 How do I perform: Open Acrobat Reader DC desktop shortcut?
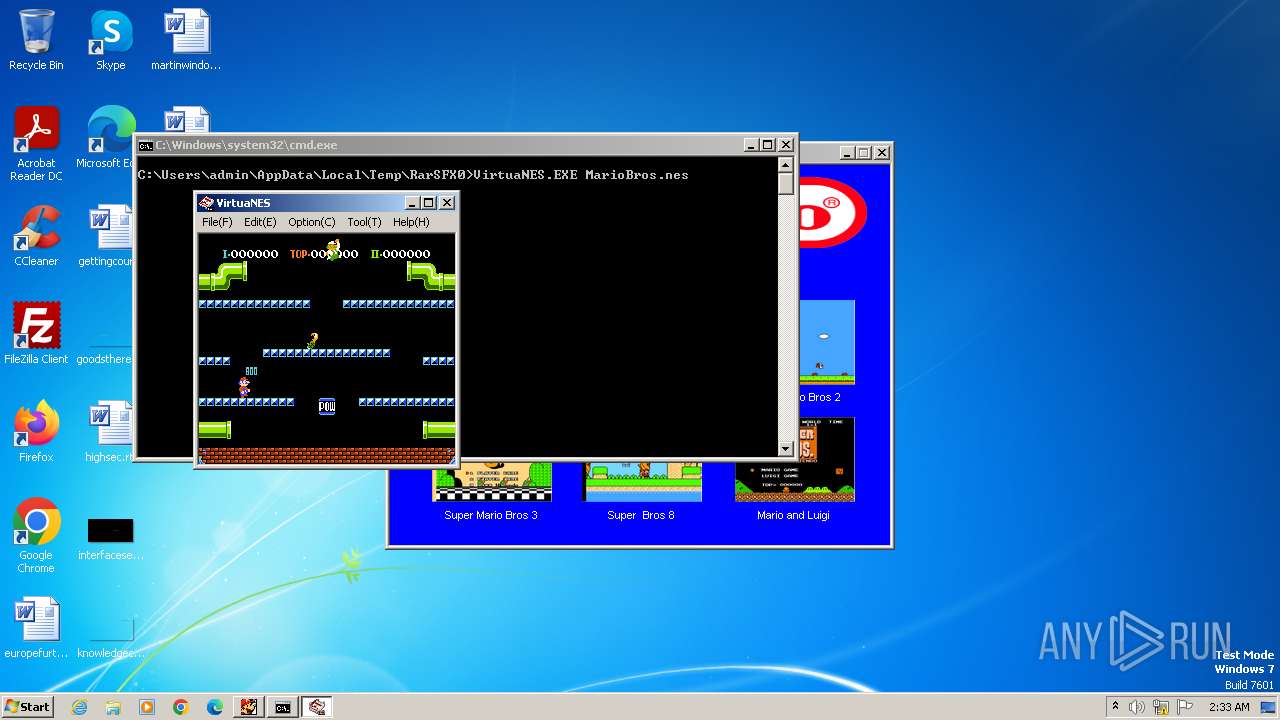pyautogui.click(x=36, y=145)
